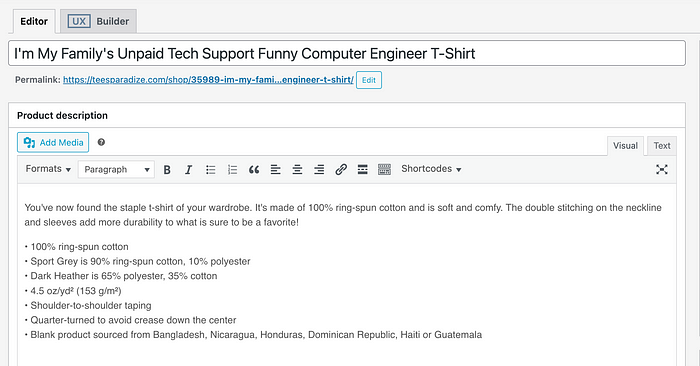Image resolution: width=700 pixels, height=366 pixels.
Task: Align text left
Action: pyautogui.click(x=275, y=170)
